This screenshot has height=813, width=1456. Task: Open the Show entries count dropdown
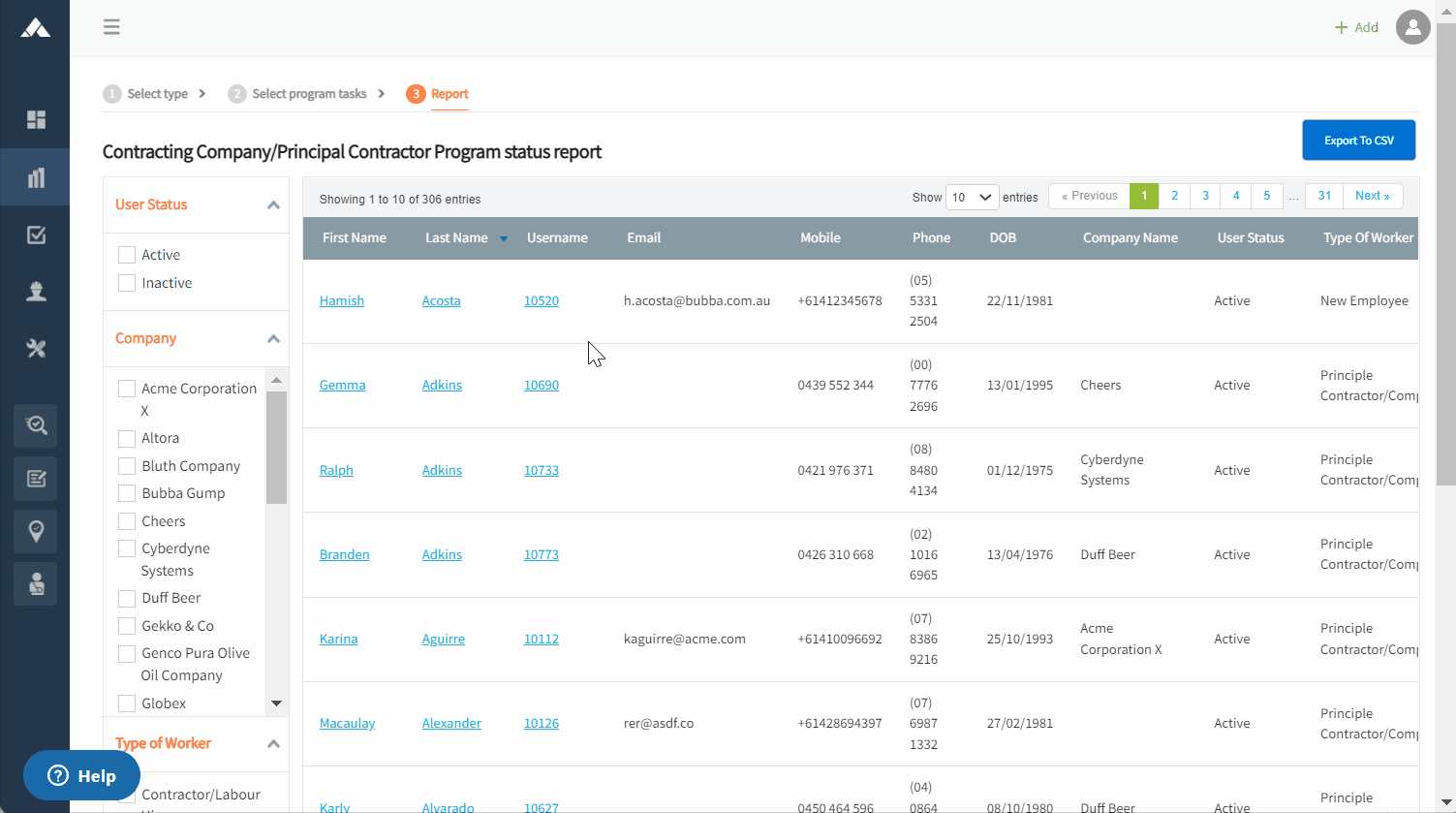click(972, 197)
